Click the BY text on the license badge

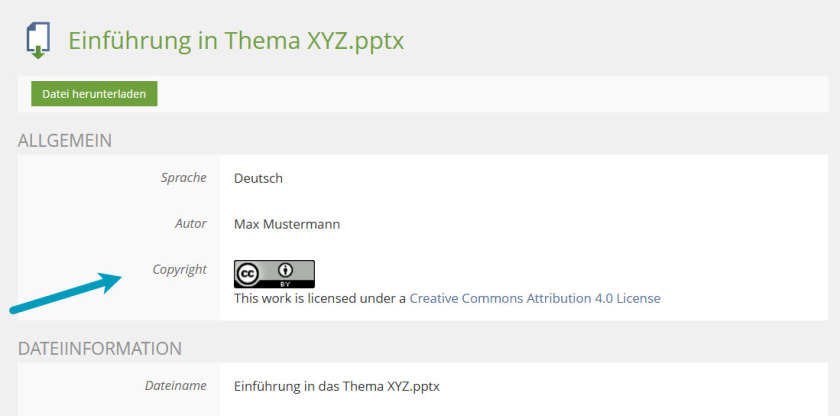click(287, 283)
